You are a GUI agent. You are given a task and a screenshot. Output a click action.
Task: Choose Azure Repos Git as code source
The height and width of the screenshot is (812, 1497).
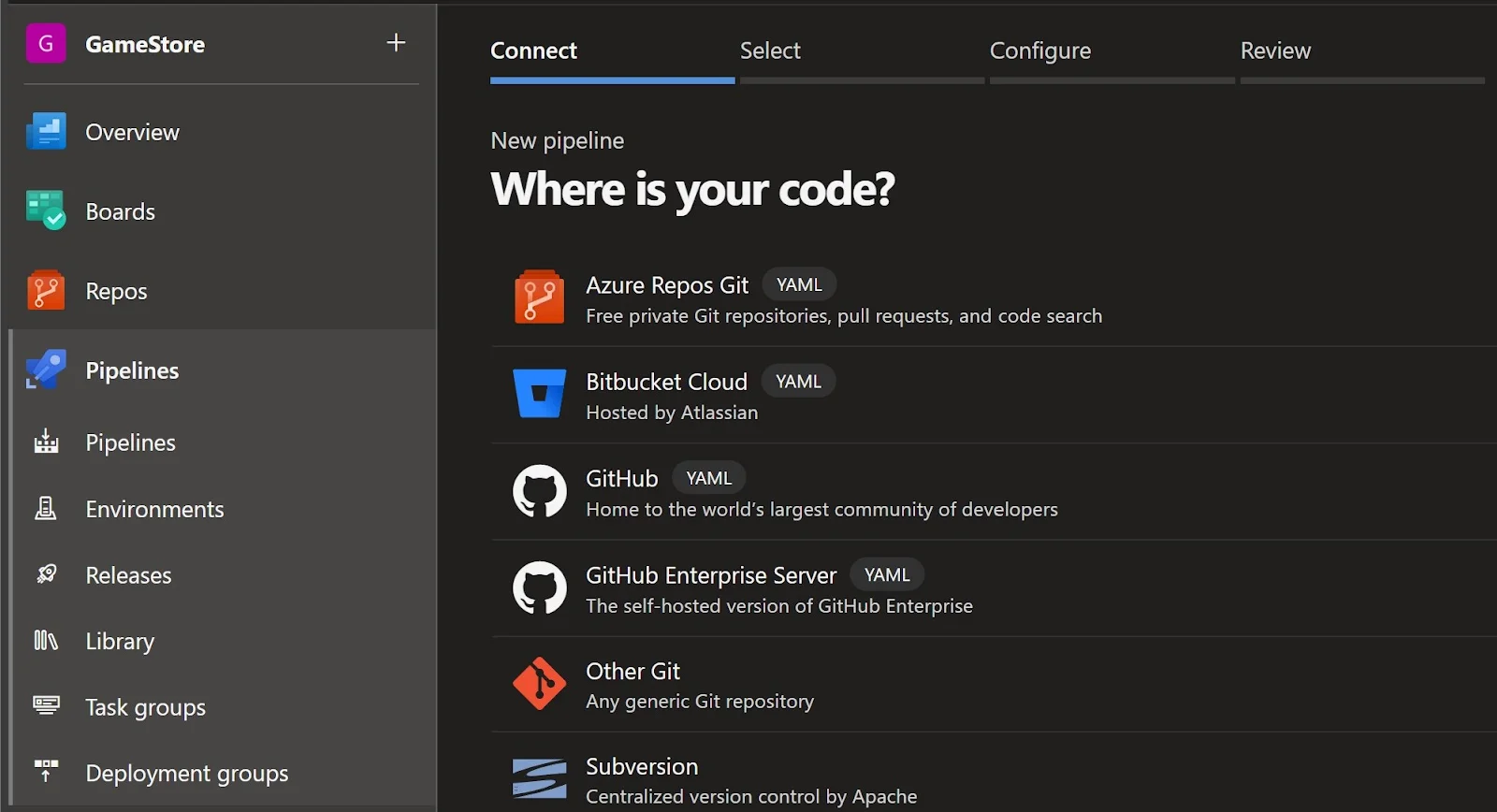994,298
